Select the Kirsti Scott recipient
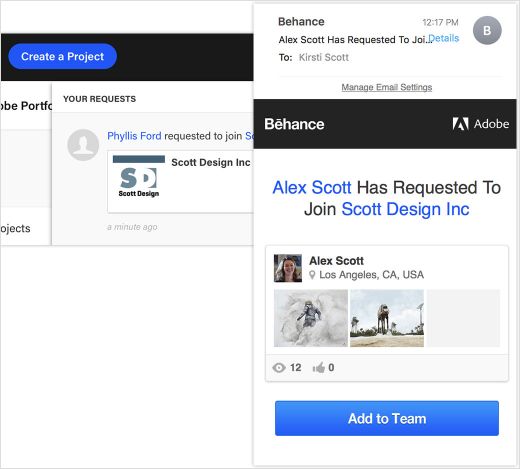The image size is (520, 469). tap(324, 57)
